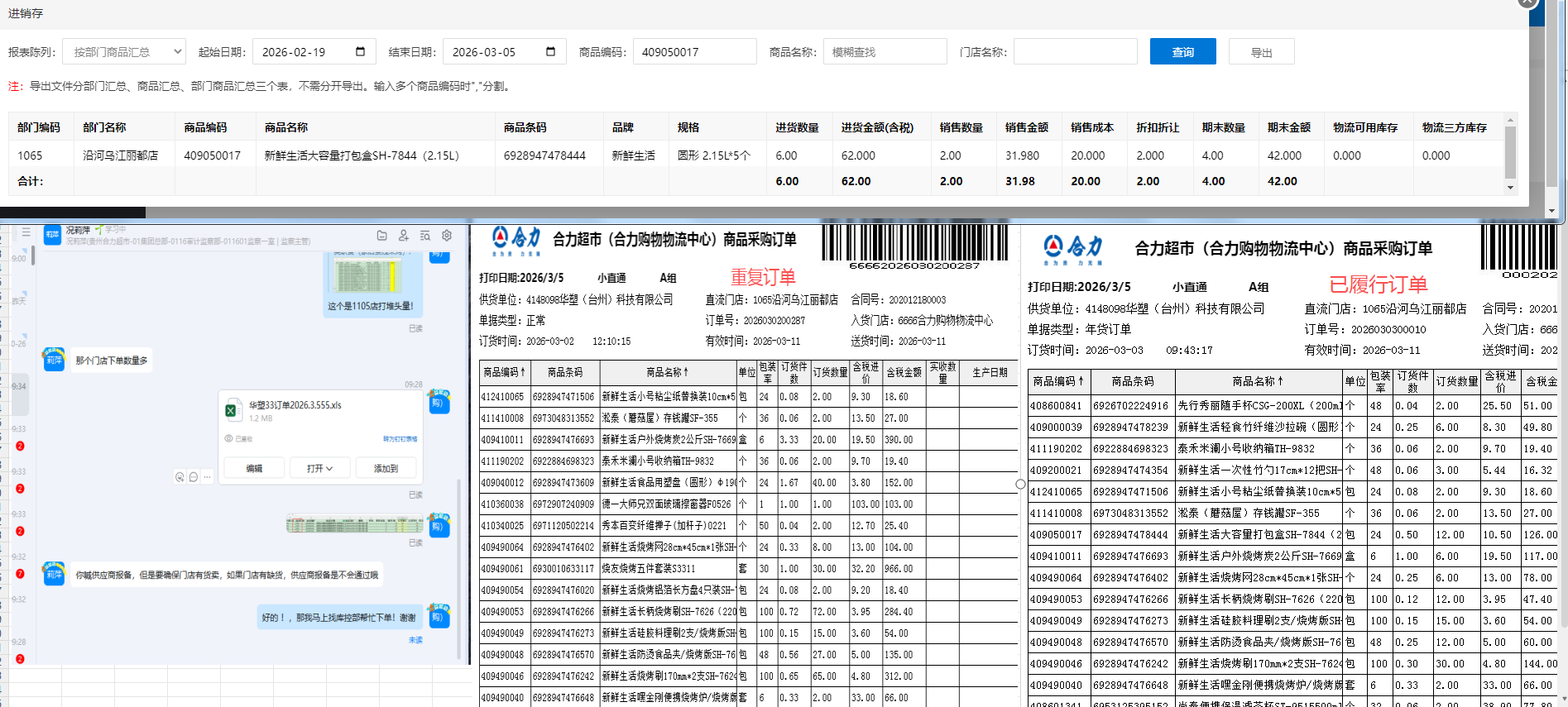Image resolution: width=1568 pixels, height=707 pixels.
Task: Click the 转为钉钉表格 link
Action: pos(400,439)
